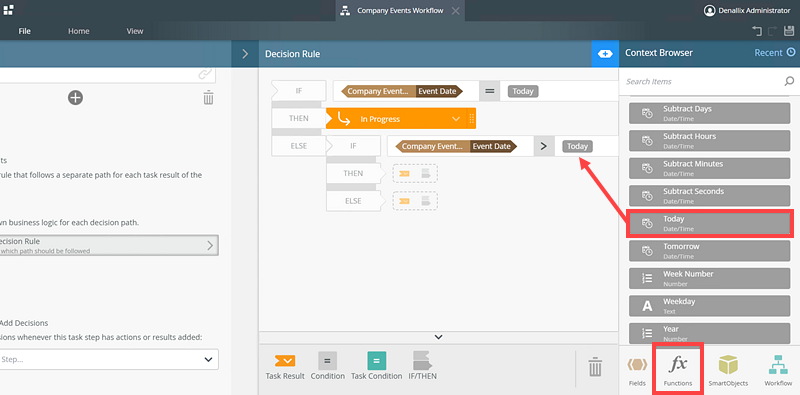Collapse rule canvas with the down chevron
Image resolution: width=800 pixels, height=395 pixels.
tap(438, 337)
